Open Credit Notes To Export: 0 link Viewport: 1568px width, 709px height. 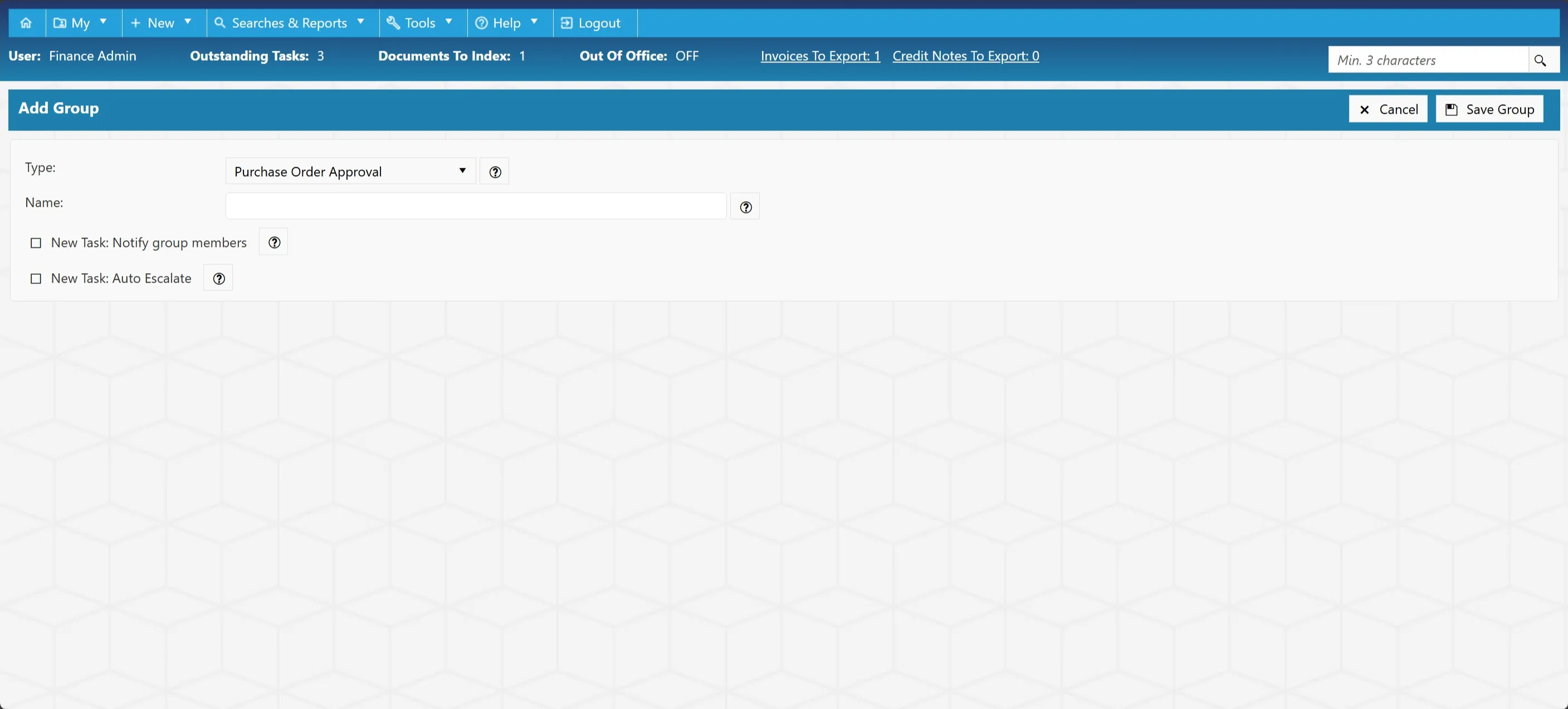pyautogui.click(x=965, y=56)
